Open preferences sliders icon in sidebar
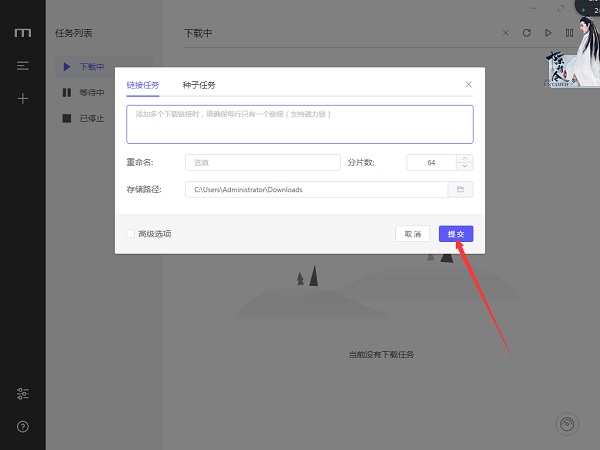The width and height of the screenshot is (600, 450). [22, 394]
